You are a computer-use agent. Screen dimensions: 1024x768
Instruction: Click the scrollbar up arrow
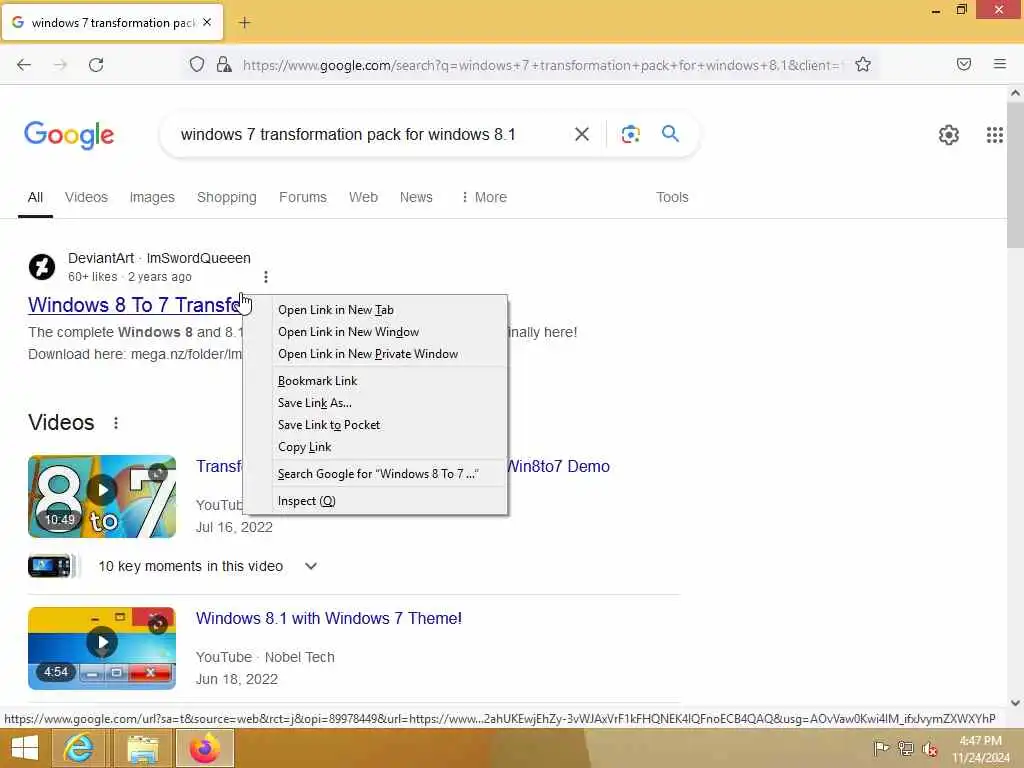click(x=1015, y=93)
